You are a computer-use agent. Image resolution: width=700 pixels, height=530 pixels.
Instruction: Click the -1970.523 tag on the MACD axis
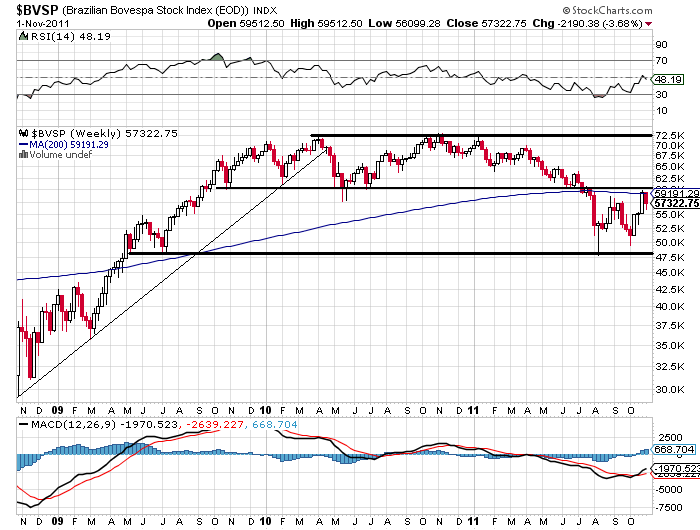(x=676, y=468)
